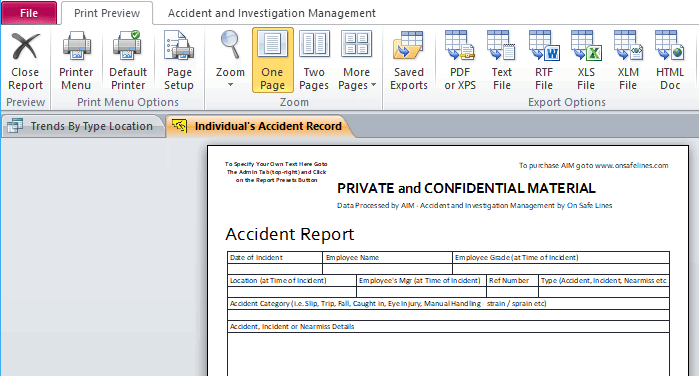Click the Zoom magnifier icon
Viewport: 699px width, 376px height.
(x=230, y=45)
